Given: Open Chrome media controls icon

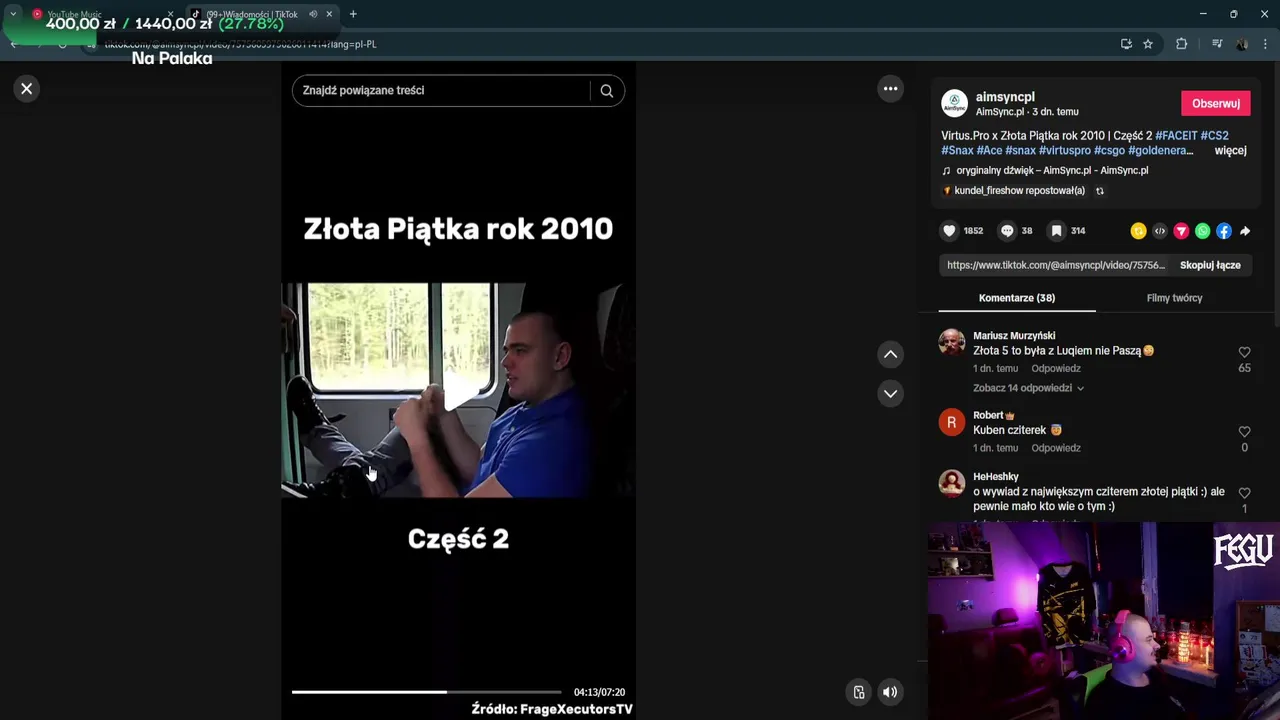Looking at the screenshot, I should pos(1217,44).
